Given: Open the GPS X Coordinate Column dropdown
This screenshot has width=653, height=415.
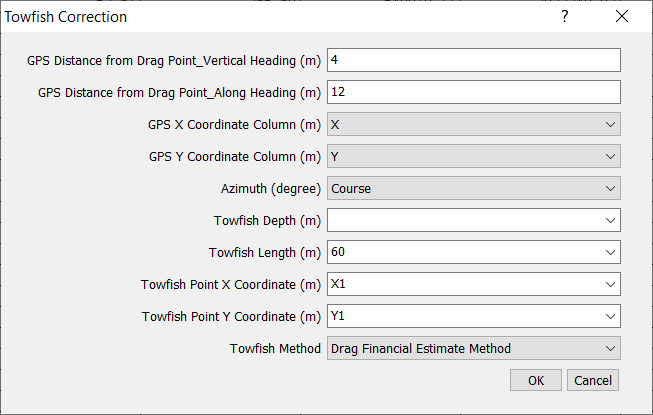Looking at the screenshot, I should (x=474, y=124).
